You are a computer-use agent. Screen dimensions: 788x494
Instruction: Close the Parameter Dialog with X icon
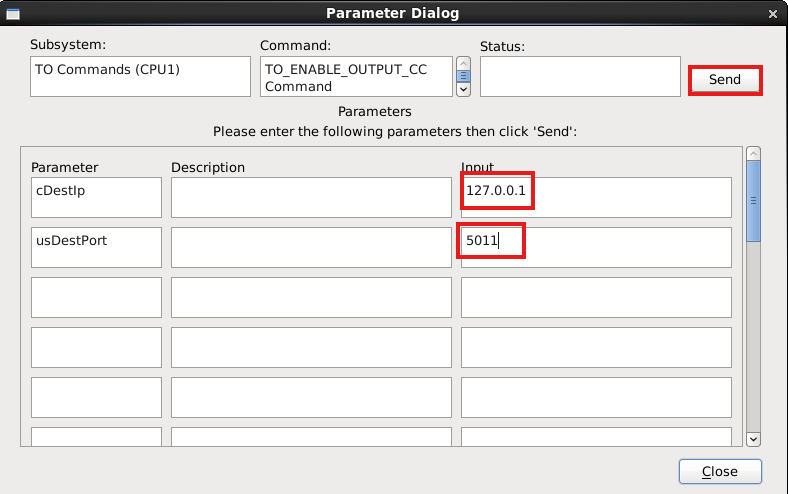[773, 14]
